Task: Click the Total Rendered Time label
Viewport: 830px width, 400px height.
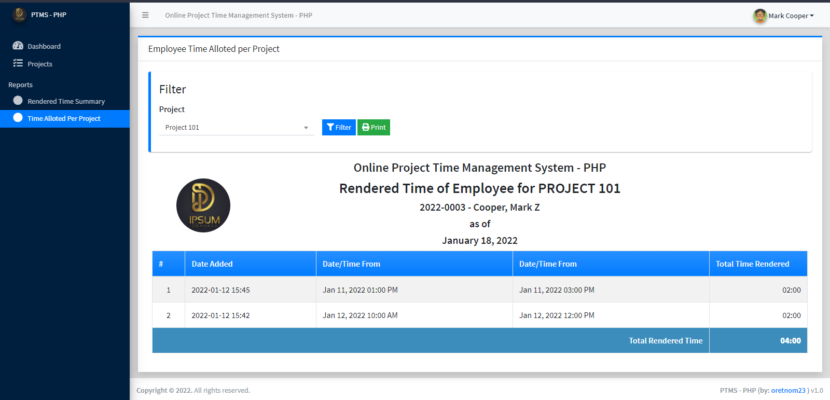Action: pos(665,341)
